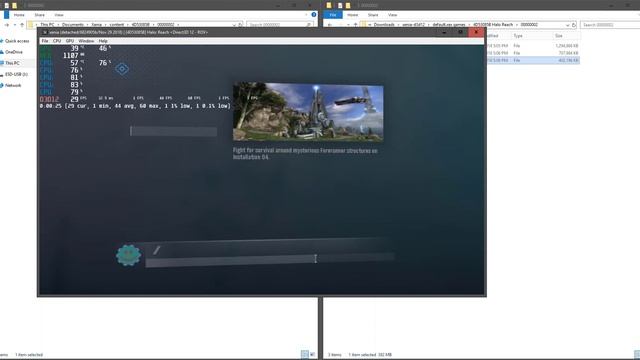Open the View tab in the right Explorer window
Viewport: 640px width, 360px height.
tap(392, 15)
